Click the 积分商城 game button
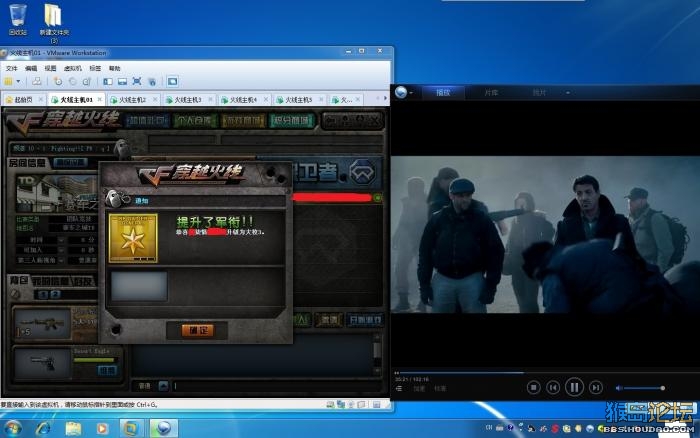The height and width of the screenshot is (438, 700). (292, 121)
